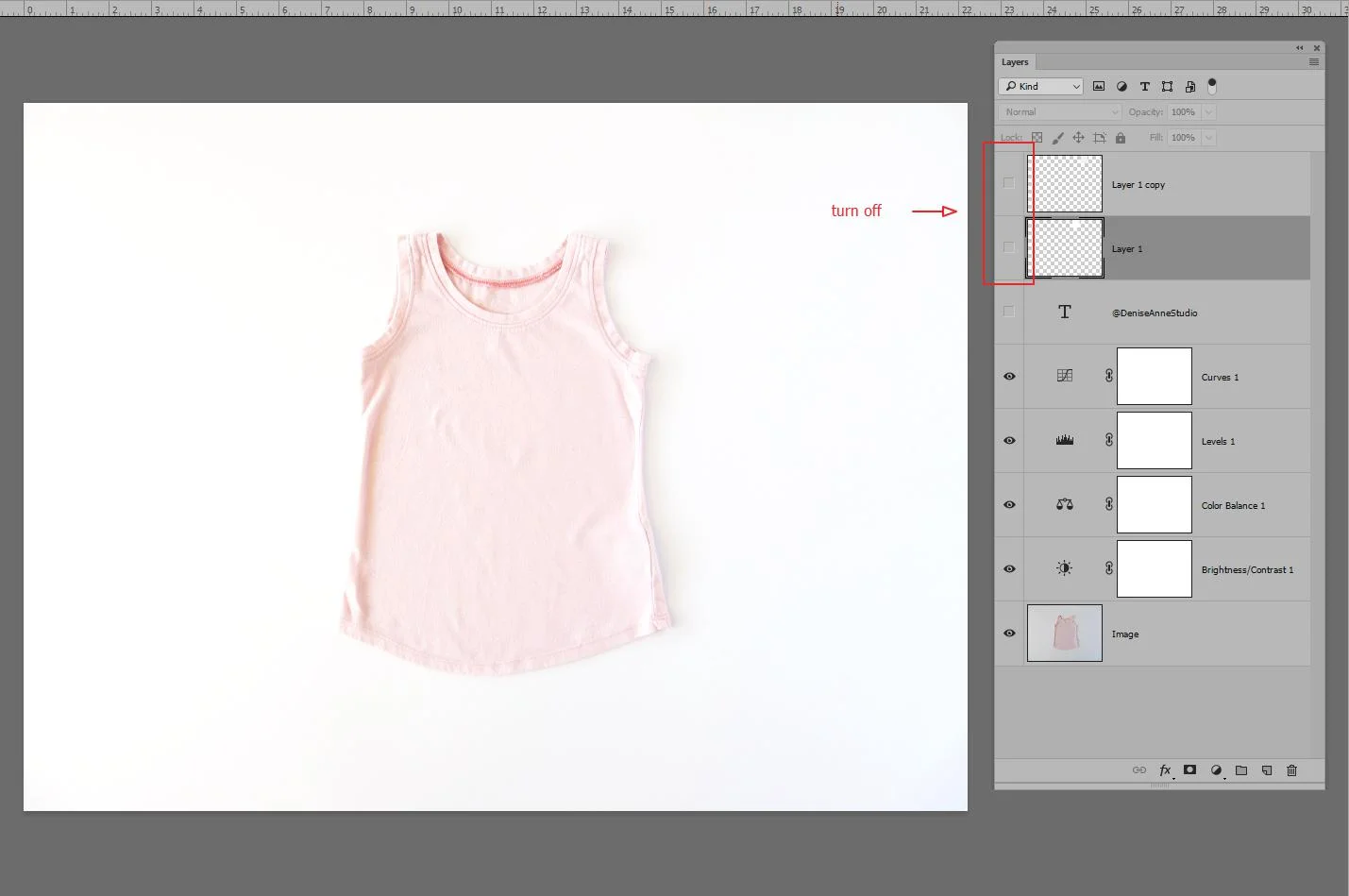Open the layer styles fx menu
This screenshot has height=896, width=1349.
(1165, 770)
